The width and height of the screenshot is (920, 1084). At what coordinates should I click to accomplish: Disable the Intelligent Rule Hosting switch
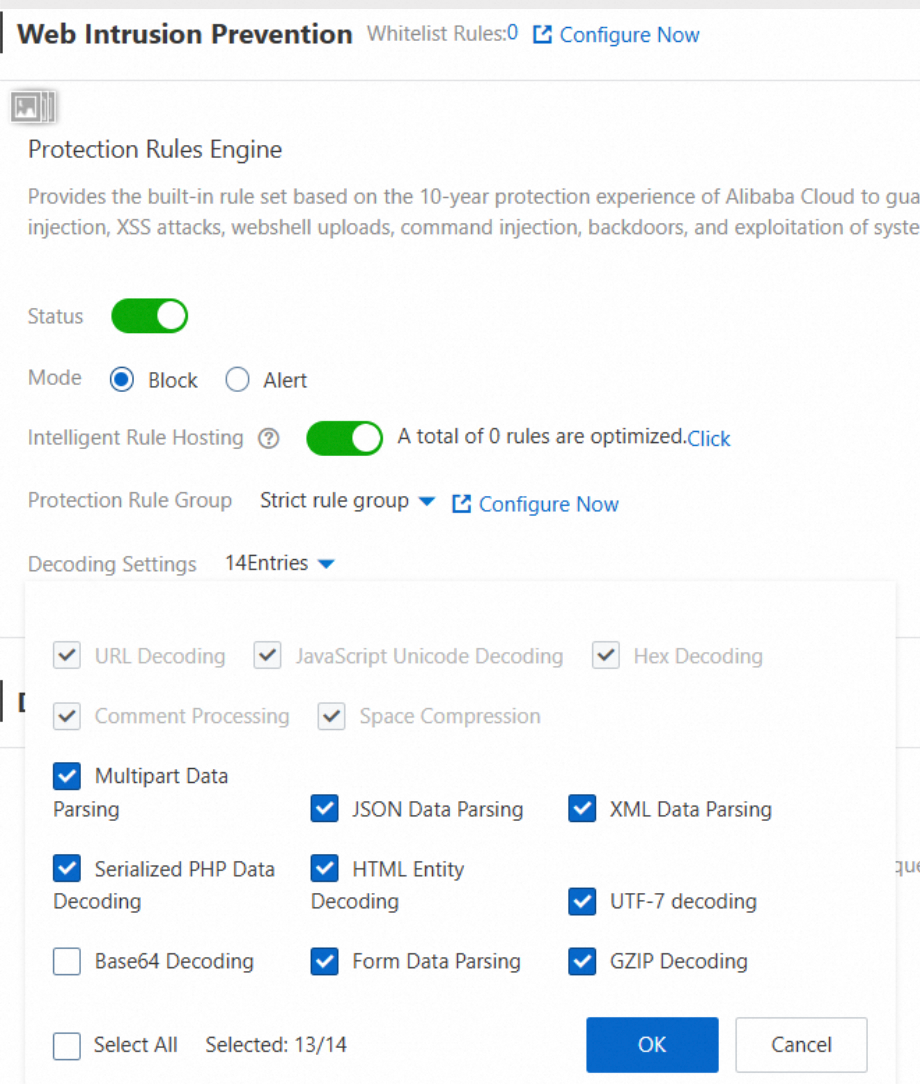pyautogui.click(x=344, y=438)
